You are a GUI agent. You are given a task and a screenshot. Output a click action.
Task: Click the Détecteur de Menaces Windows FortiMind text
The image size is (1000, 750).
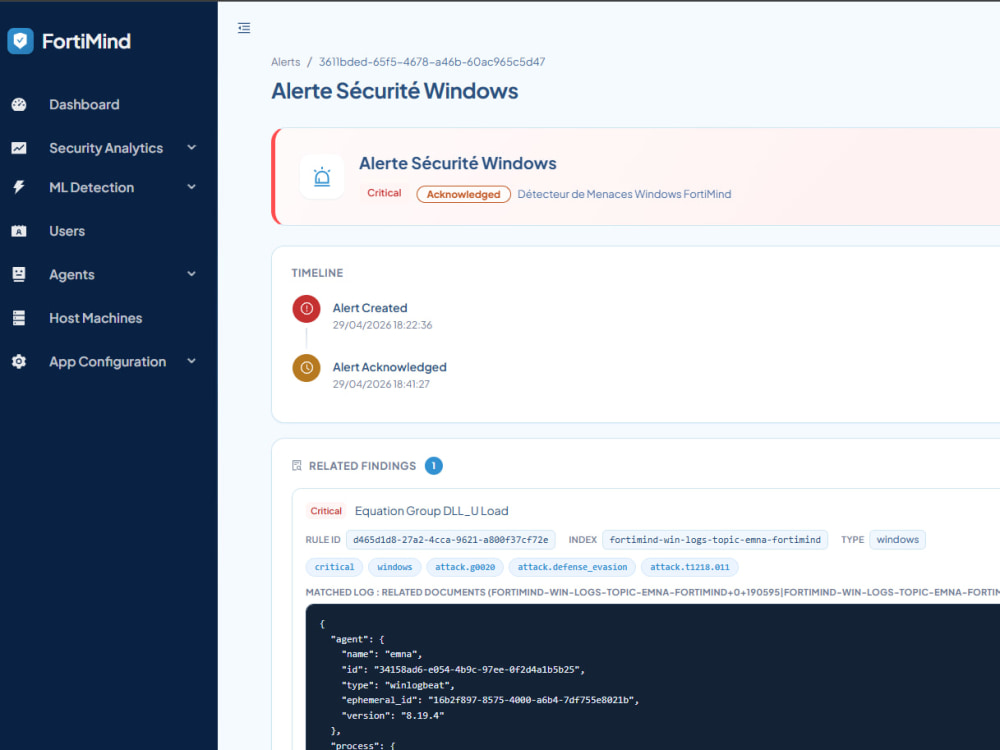pos(624,194)
